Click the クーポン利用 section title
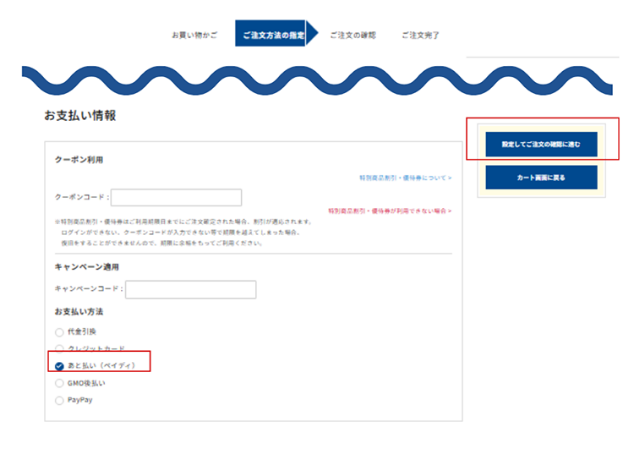This screenshot has width=626, height=452. point(79,160)
